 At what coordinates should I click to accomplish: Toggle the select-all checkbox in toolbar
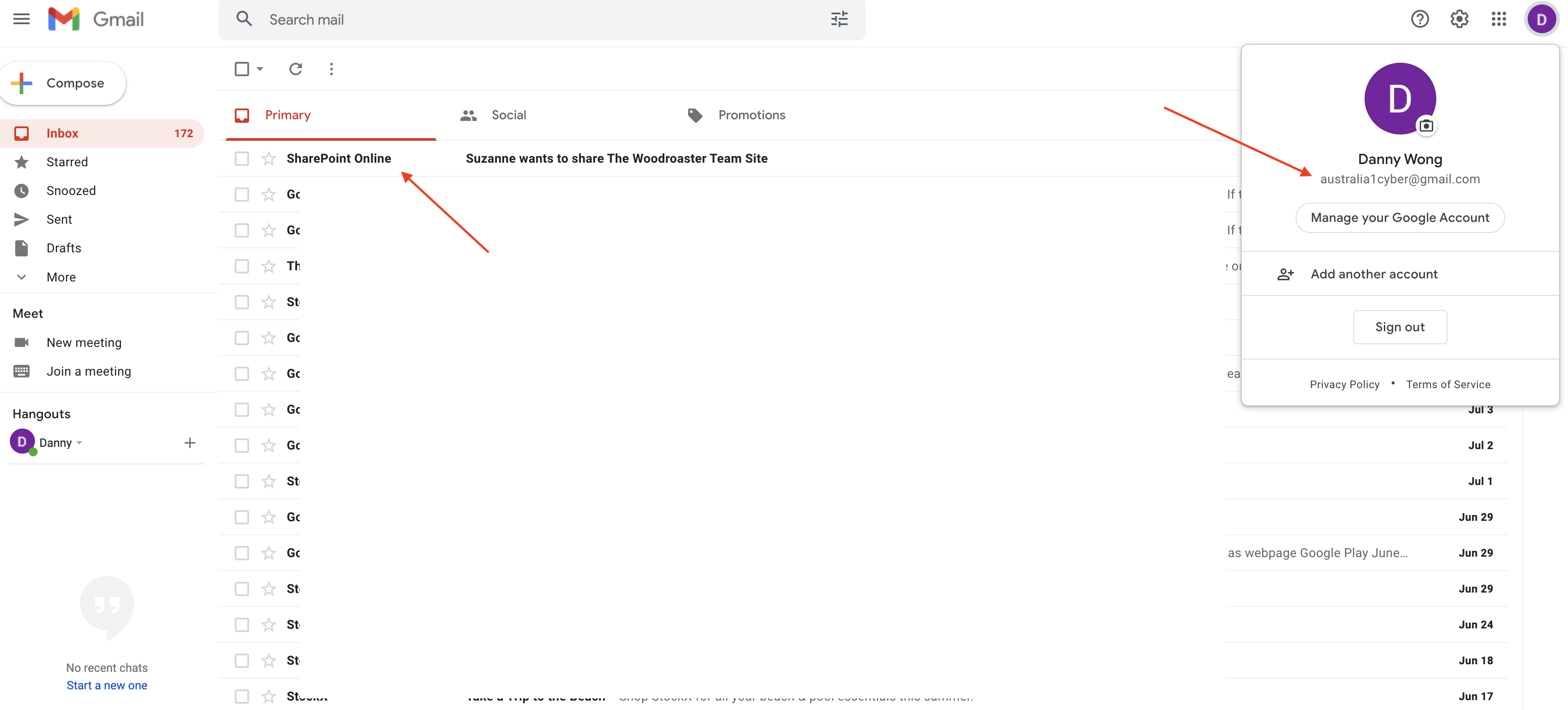pyautogui.click(x=241, y=69)
